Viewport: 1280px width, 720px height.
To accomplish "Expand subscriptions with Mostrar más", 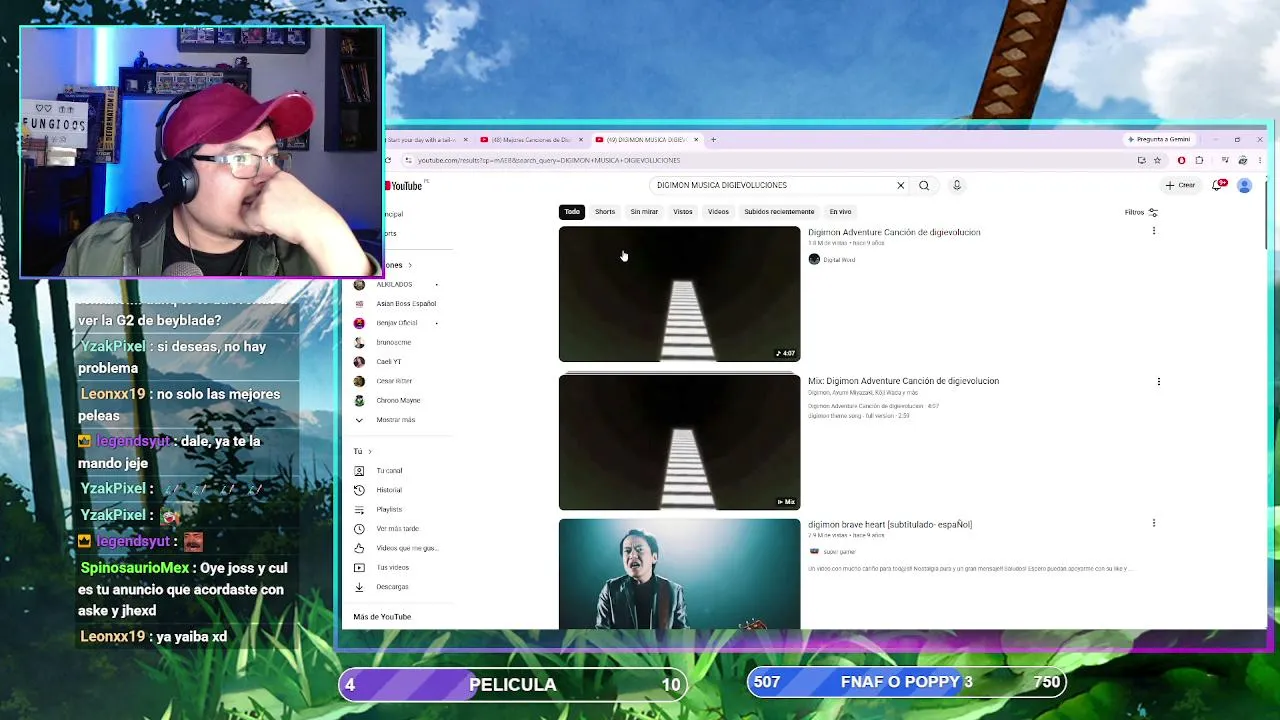I will point(394,420).
